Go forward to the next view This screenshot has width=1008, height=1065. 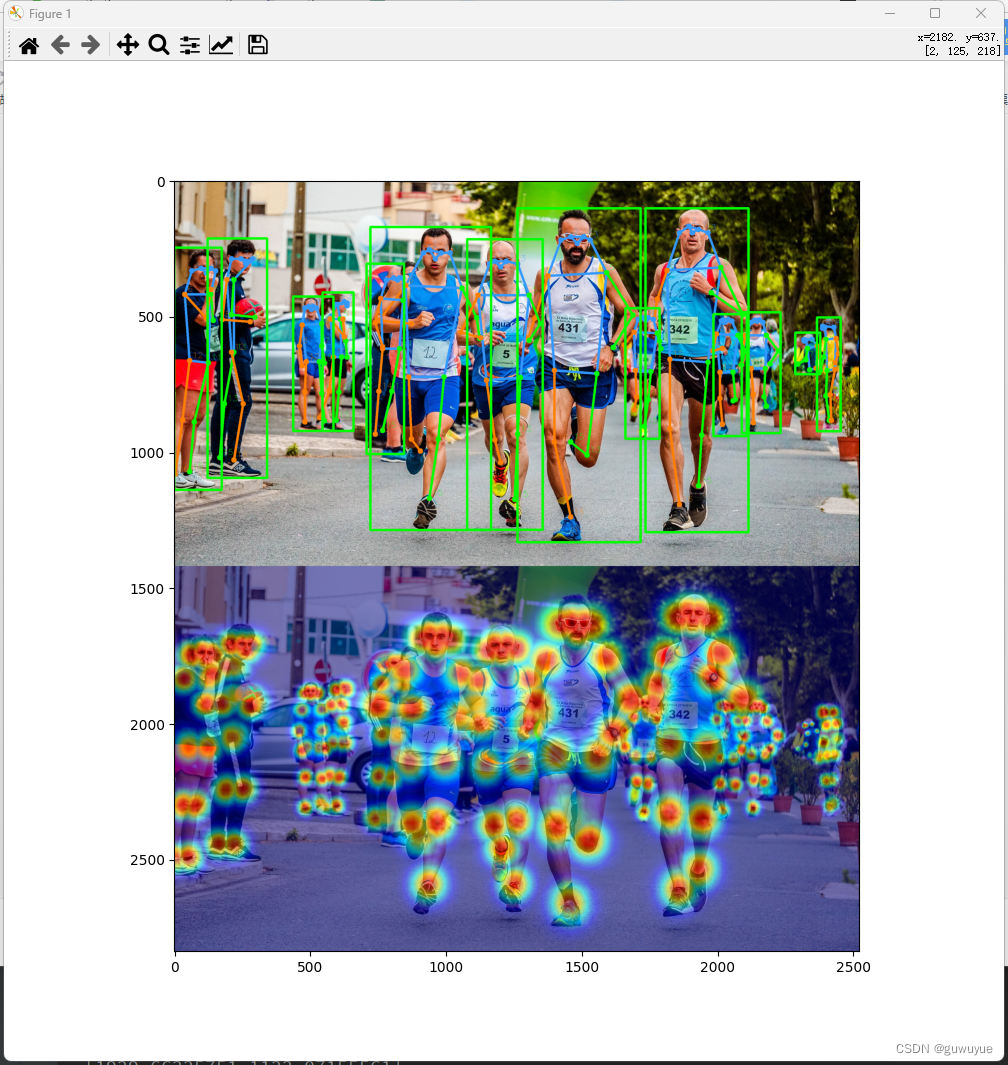point(90,46)
